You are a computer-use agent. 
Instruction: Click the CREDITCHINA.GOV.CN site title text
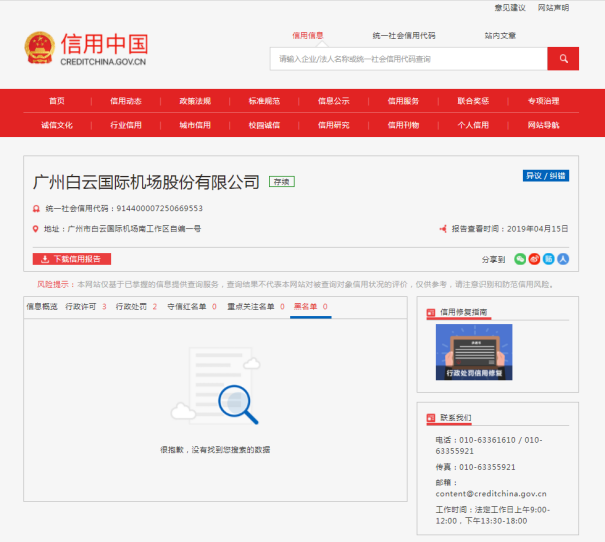(103, 62)
